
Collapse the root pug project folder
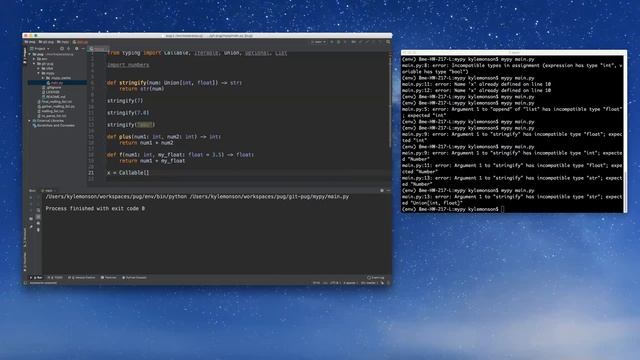point(30,54)
